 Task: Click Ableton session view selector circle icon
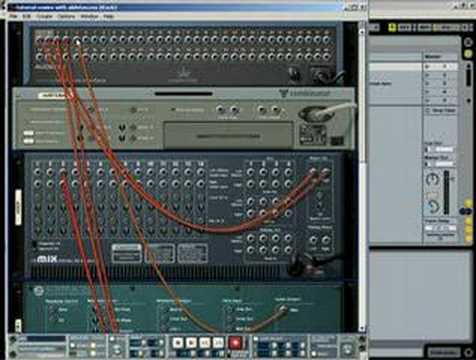468,42
